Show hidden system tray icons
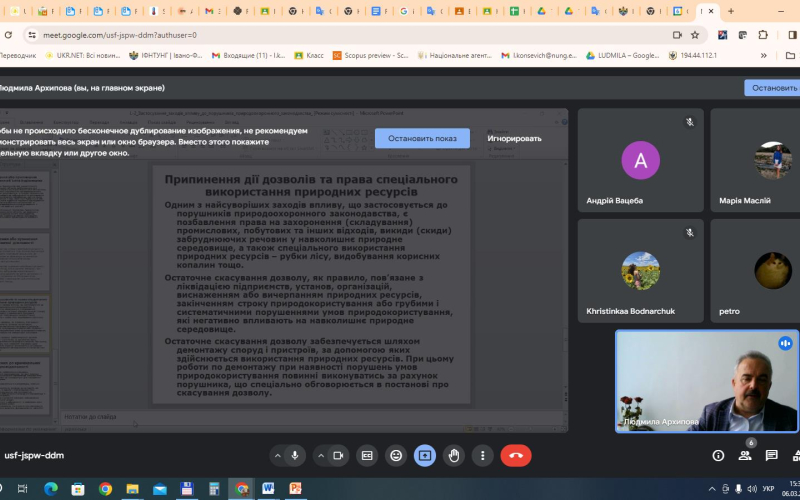This screenshot has width=800, height=500. point(713,489)
